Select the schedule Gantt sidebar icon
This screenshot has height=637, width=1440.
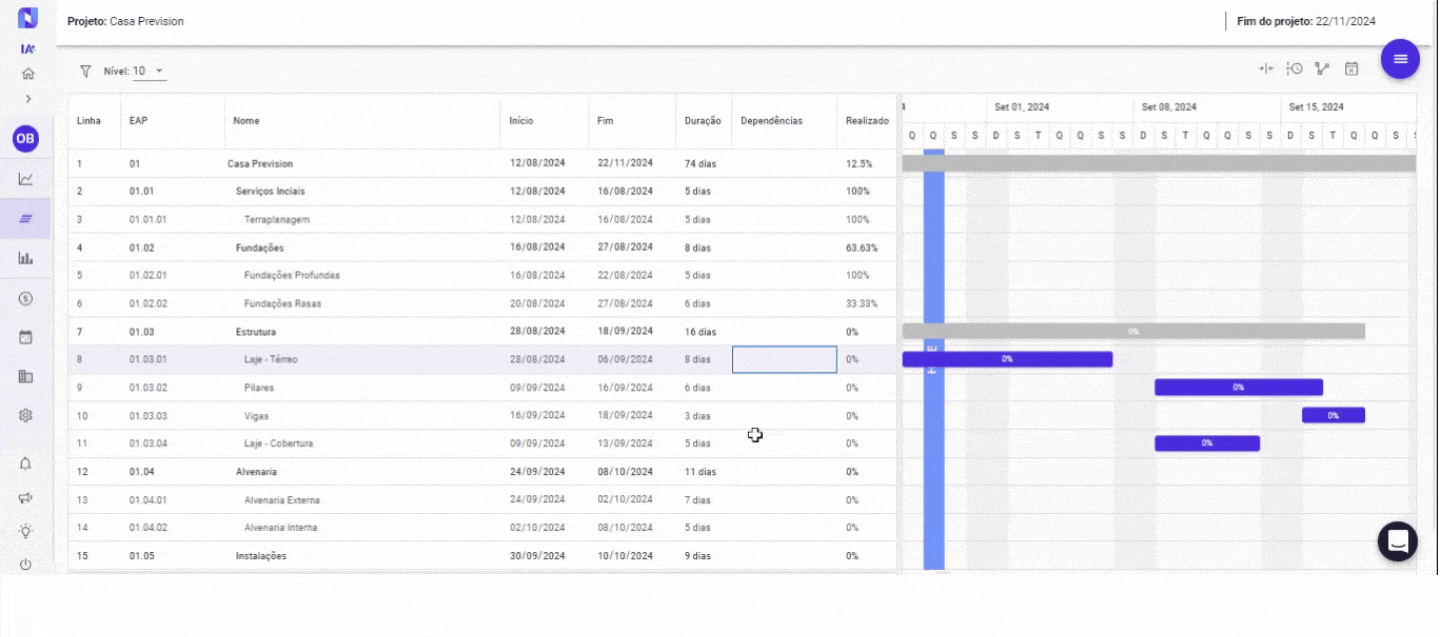pos(26,218)
